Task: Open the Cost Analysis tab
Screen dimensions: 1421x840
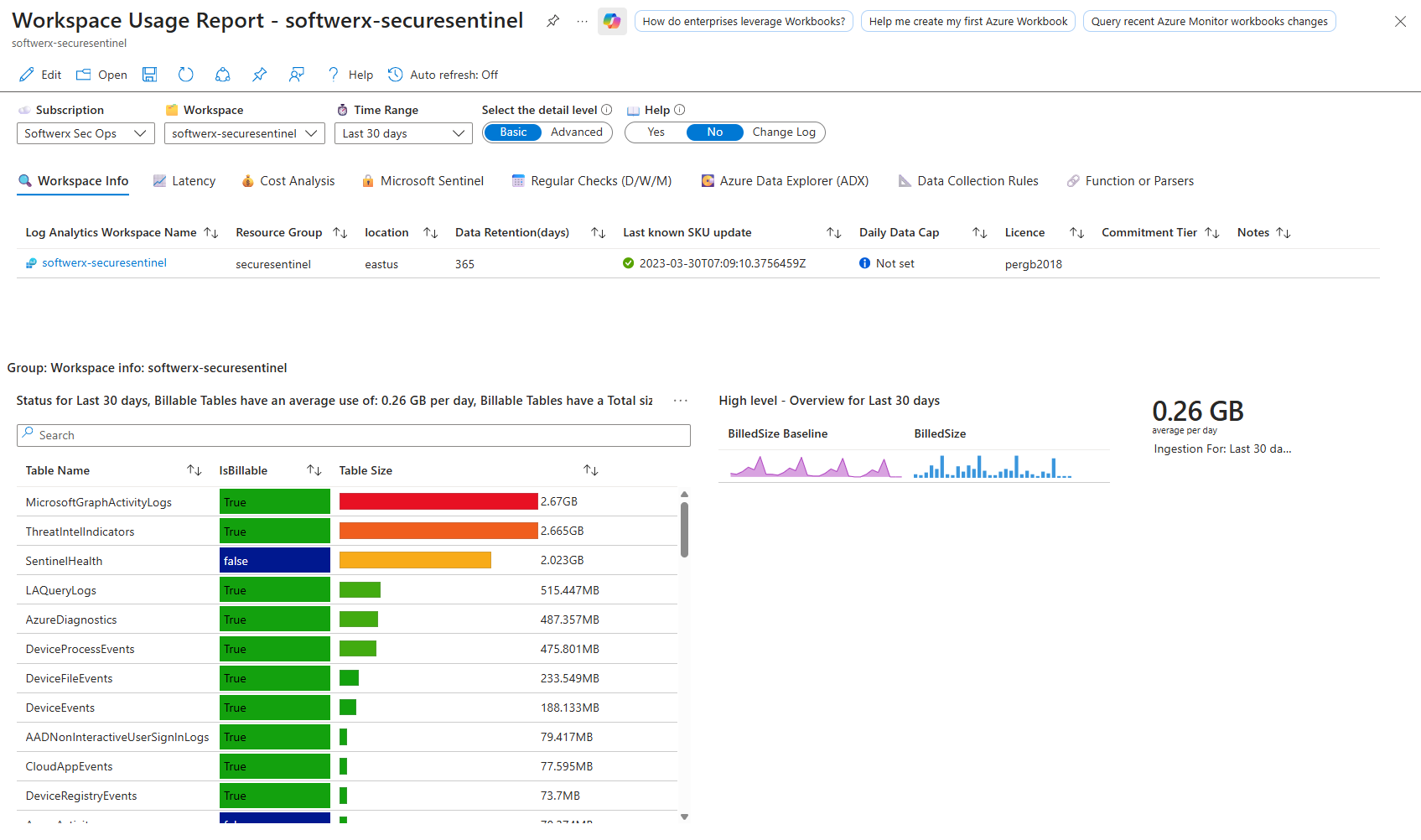Action: (288, 181)
